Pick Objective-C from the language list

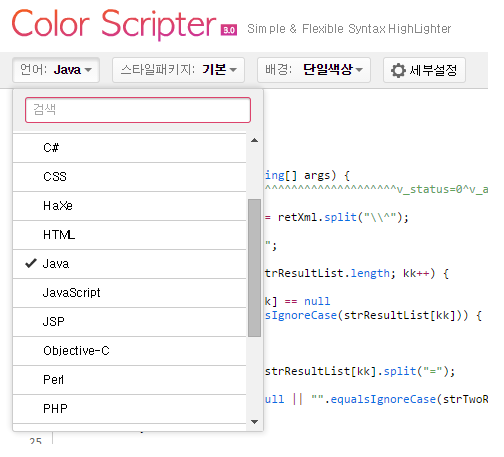(x=129, y=351)
